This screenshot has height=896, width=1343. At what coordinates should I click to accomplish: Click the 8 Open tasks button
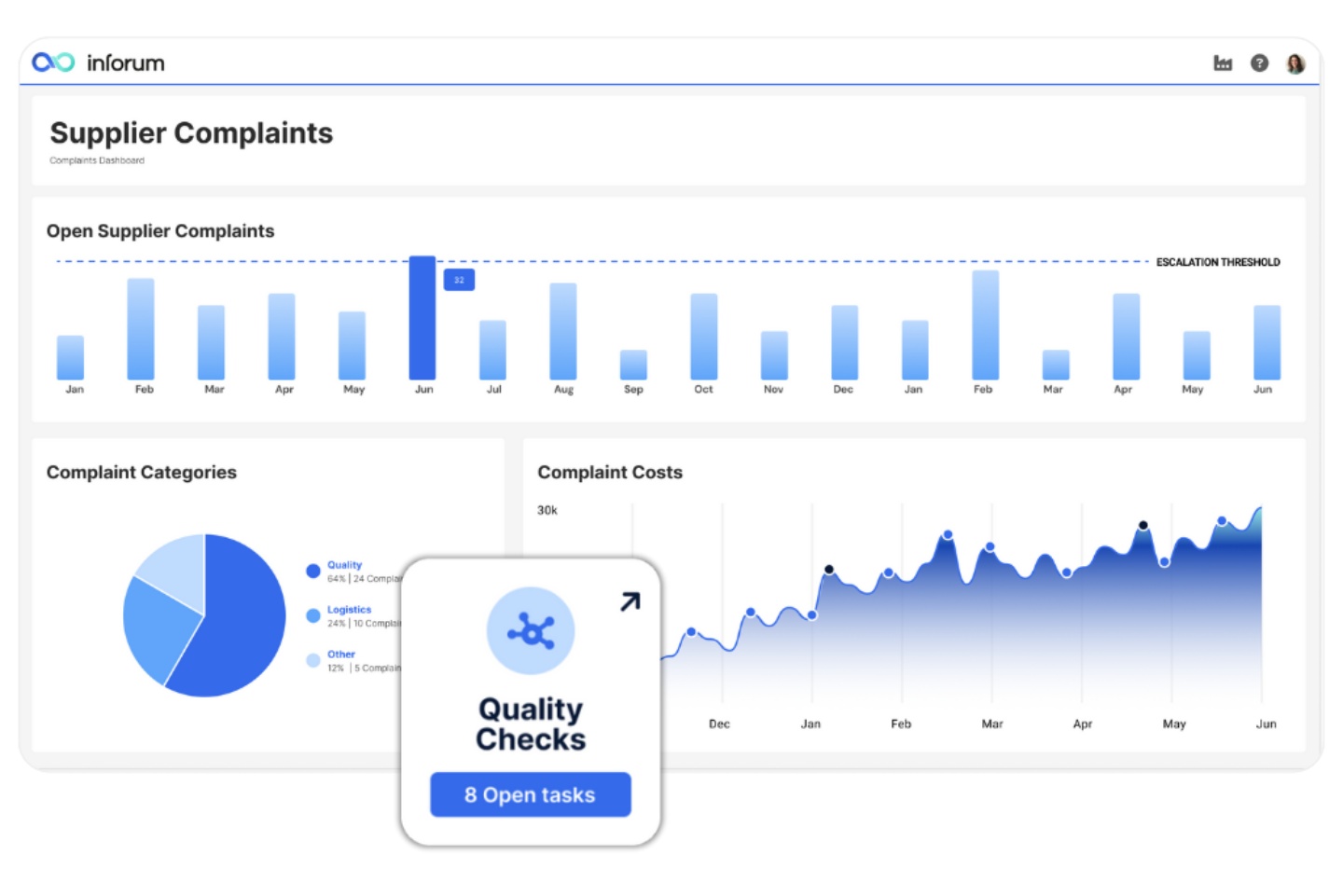click(x=530, y=794)
